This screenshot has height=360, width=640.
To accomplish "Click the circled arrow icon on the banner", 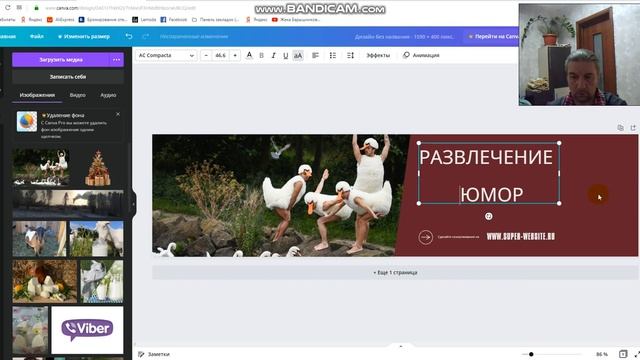I will (x=425, y=237).
